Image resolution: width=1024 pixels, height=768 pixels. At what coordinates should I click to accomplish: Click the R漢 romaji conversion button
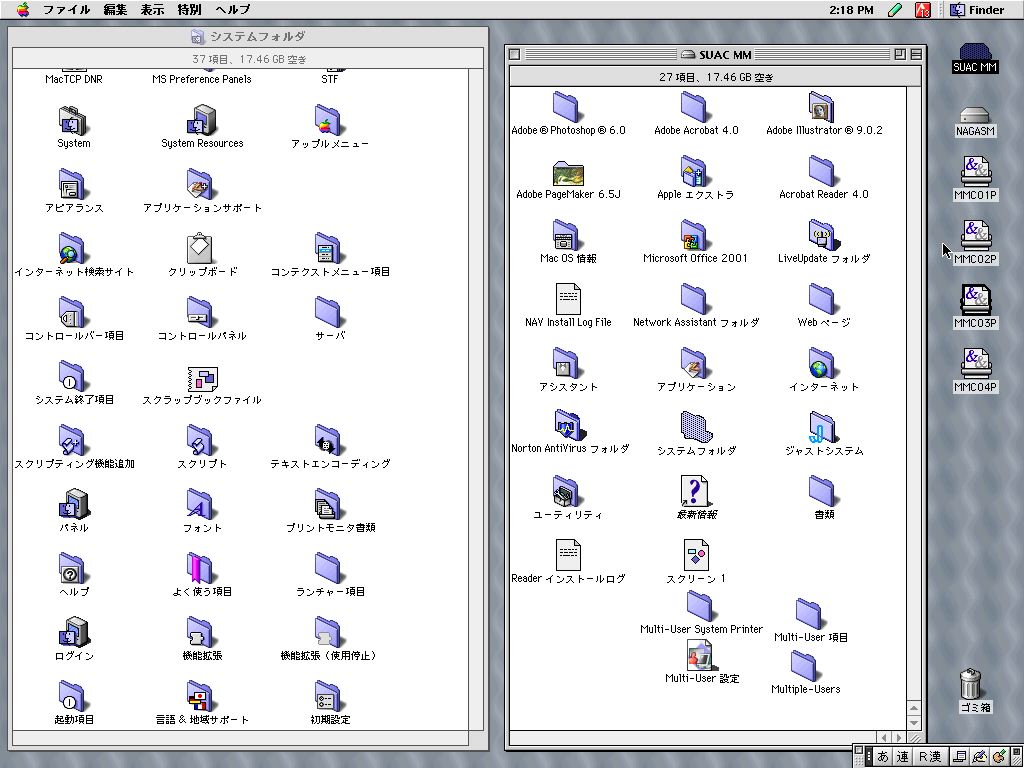(x=929, y=757)
